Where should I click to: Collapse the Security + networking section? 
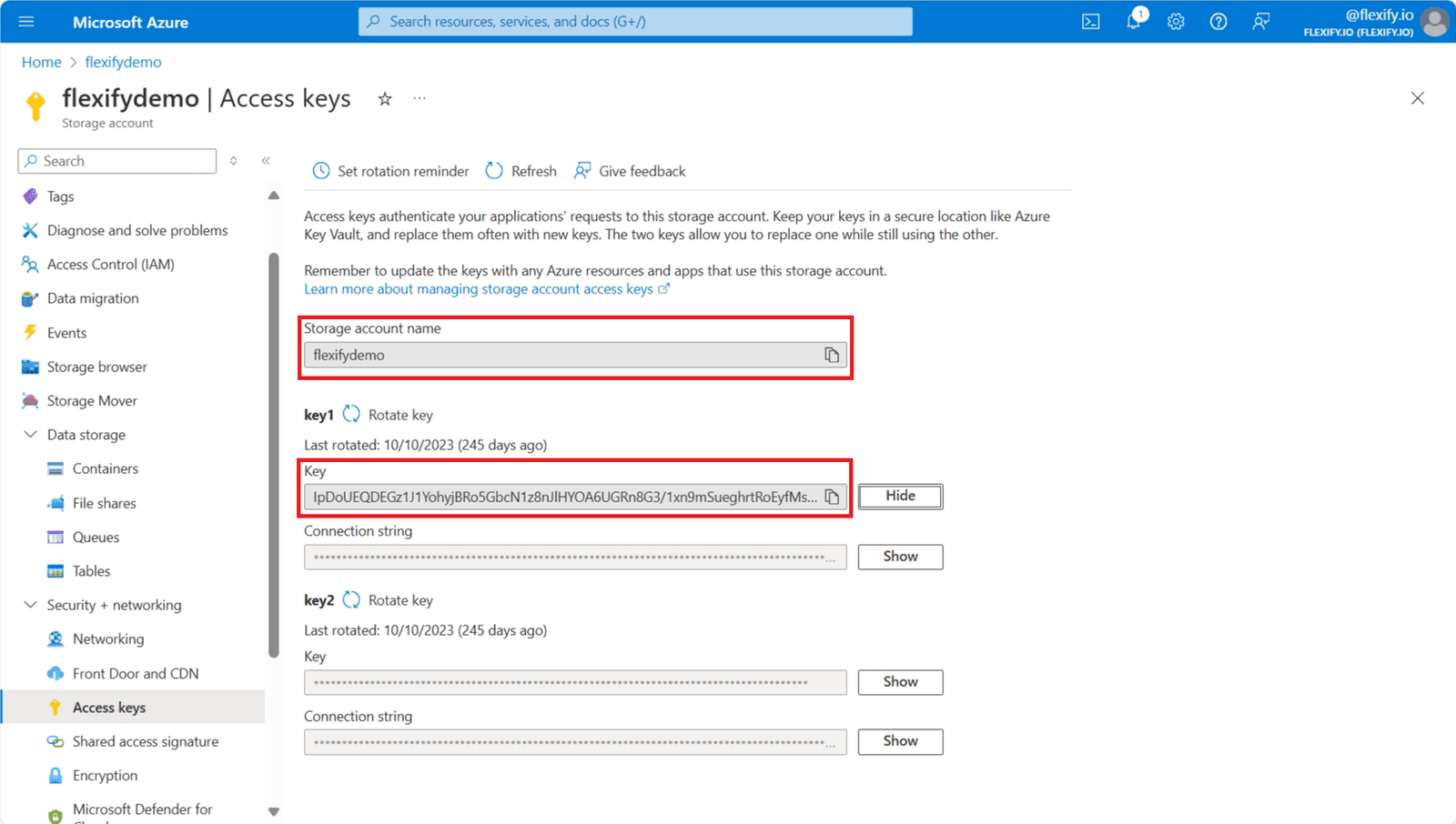click(x=30, y=605)
